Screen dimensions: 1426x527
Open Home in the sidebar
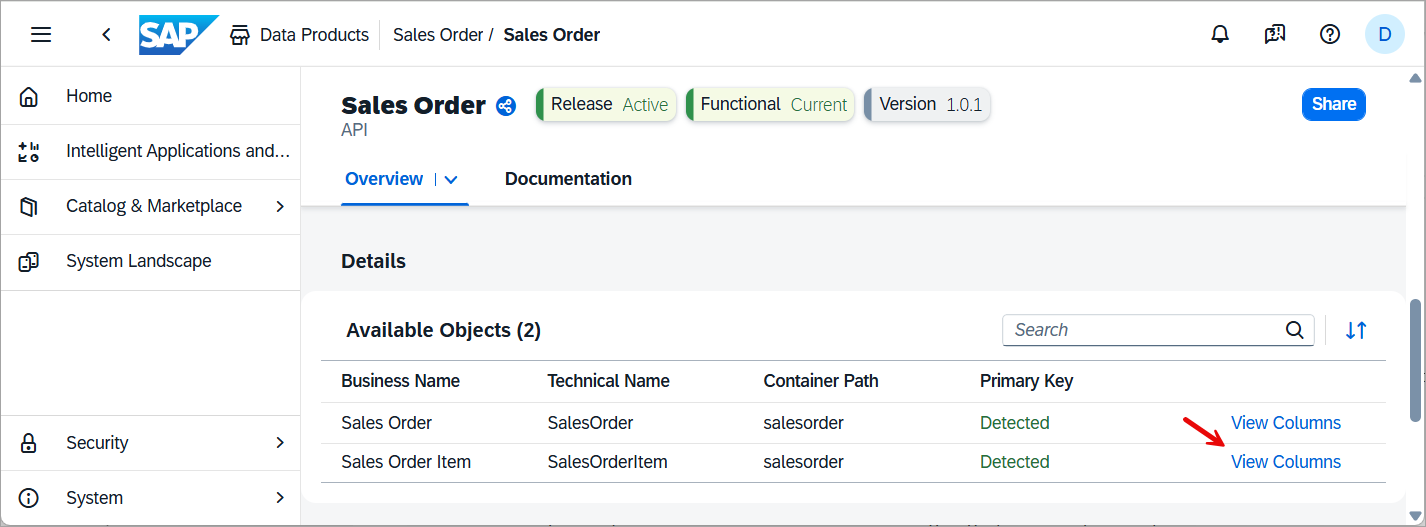(150, 97)
